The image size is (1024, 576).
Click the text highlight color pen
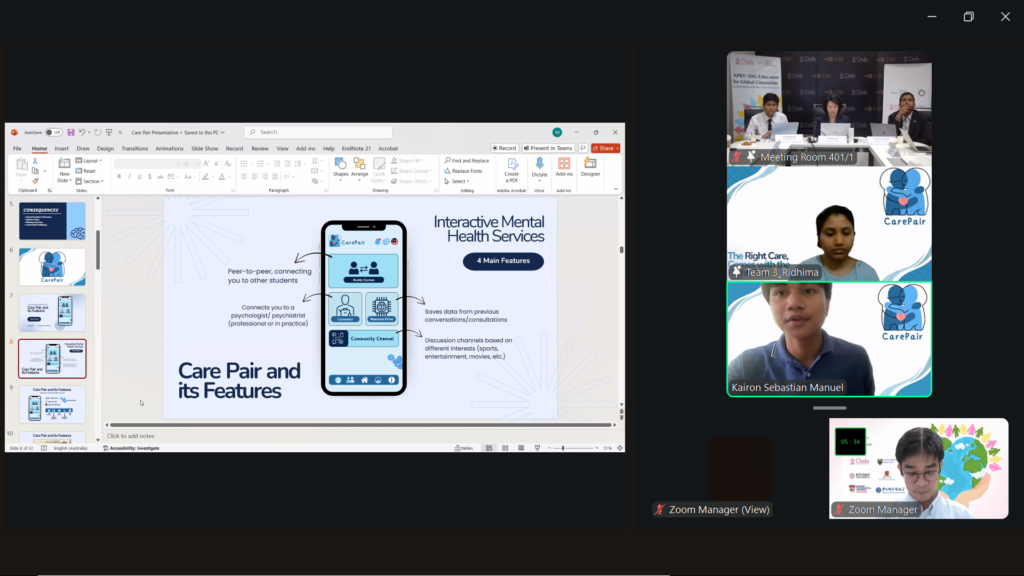[x=205, y=177]
